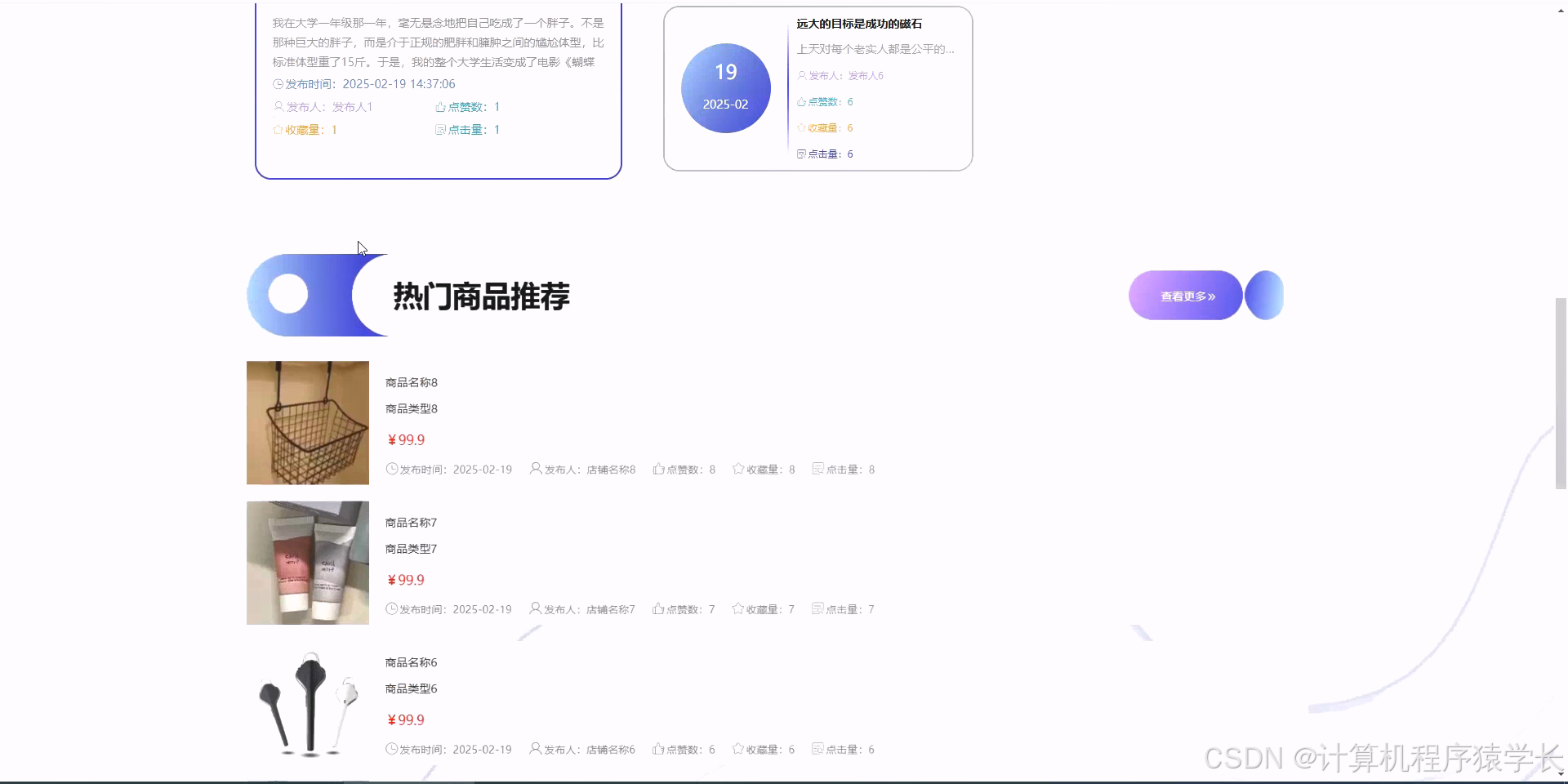Screen dimensions: 1568x784
Task: Click the person icon beside 发布人6
Action: click(801, 75)
